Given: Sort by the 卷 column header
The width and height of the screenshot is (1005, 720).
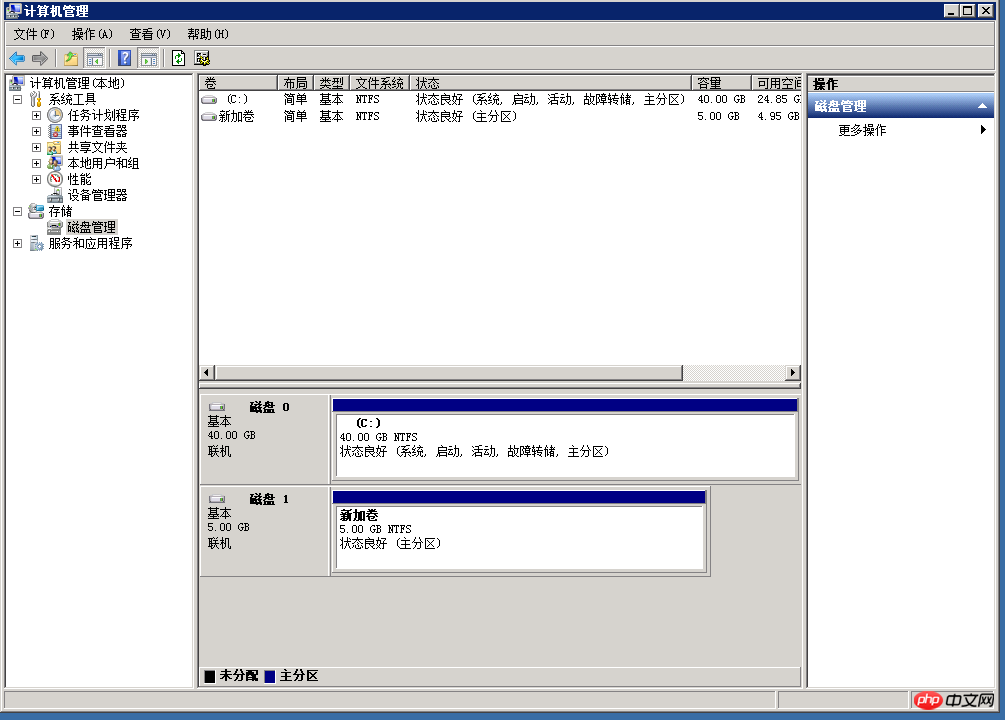Looking at the screenshot, I should click(238, 83).
